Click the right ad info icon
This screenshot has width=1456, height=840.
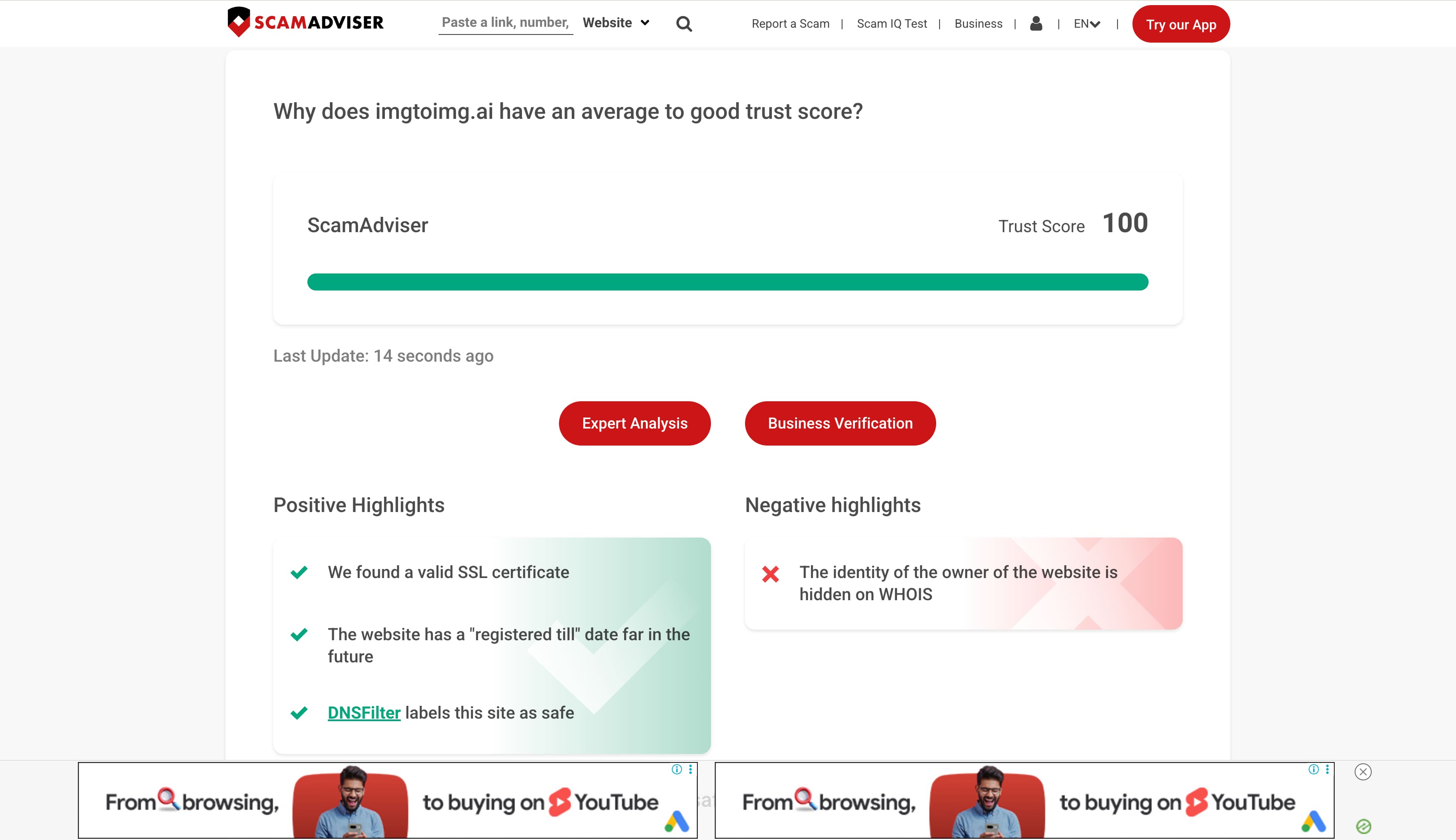click(1313, 769)
